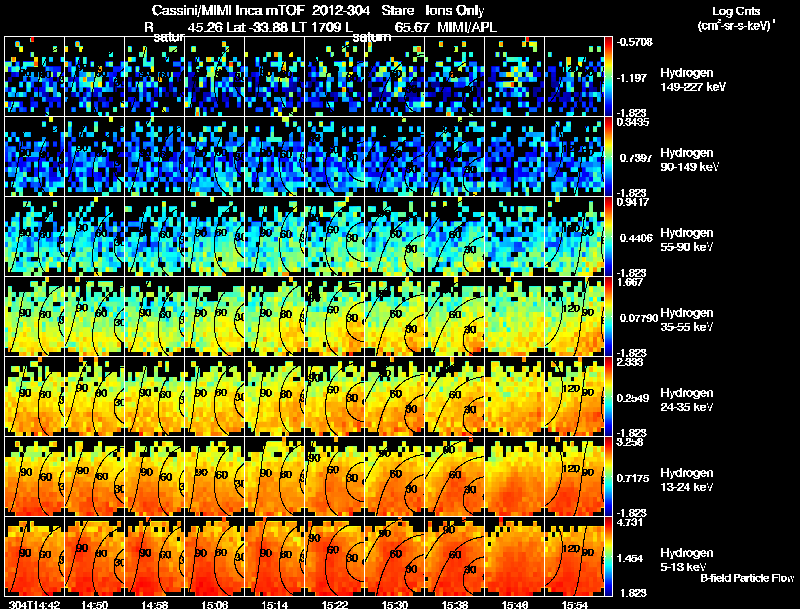Click the 4.731 maximum scale value
The image size is (800, 609).
pyautogui.click(x=629, y=522)
